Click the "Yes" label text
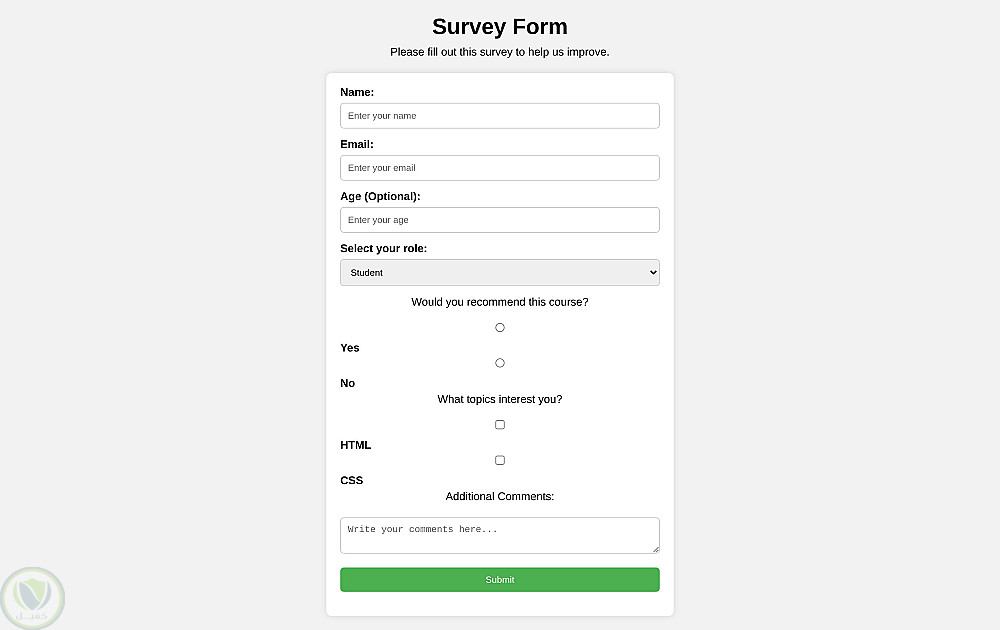Image resolution: width=1000 pixels, height=630 pixels. click(350, 348)
